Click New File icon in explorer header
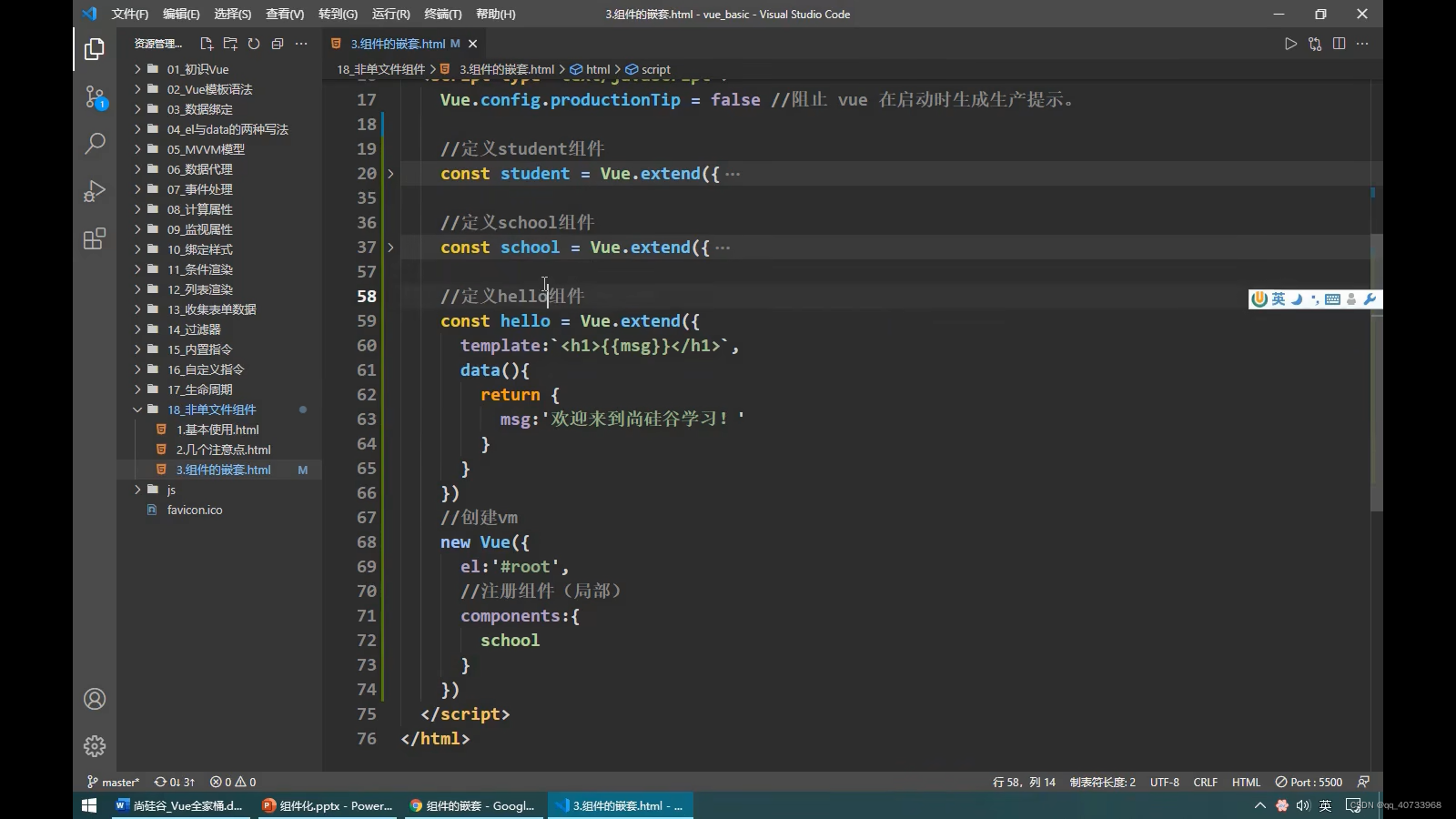Image resolution: width=1456 pixels, height=819 pixels. click(207, 44)
